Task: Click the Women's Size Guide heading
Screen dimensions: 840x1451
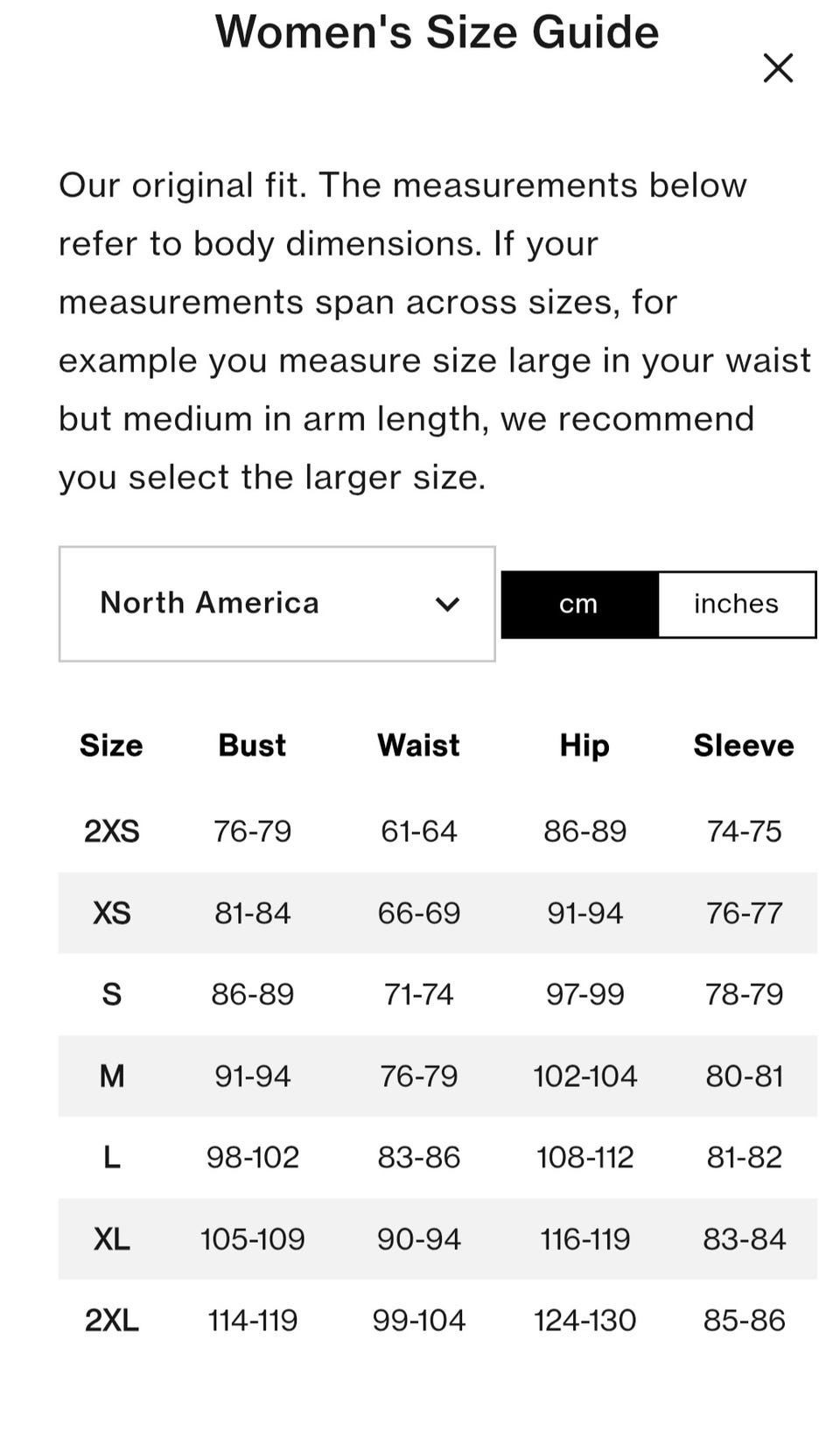Action: (x=437, y=32)
